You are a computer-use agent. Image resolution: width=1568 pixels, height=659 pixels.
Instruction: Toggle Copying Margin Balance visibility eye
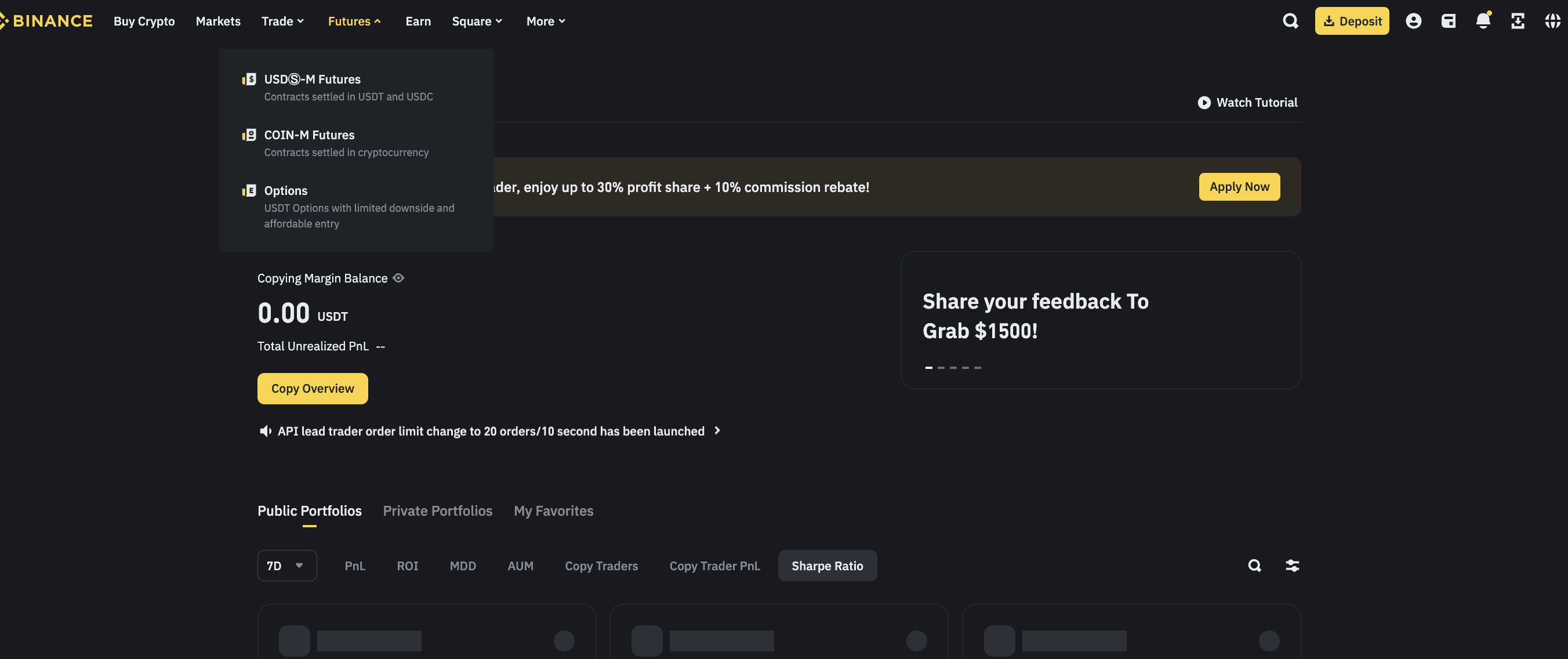coord(398,278)
